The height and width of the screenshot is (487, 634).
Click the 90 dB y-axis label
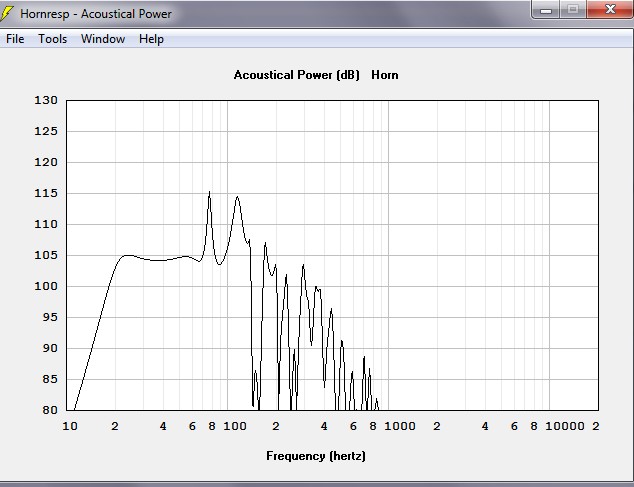tap(50, 348)
